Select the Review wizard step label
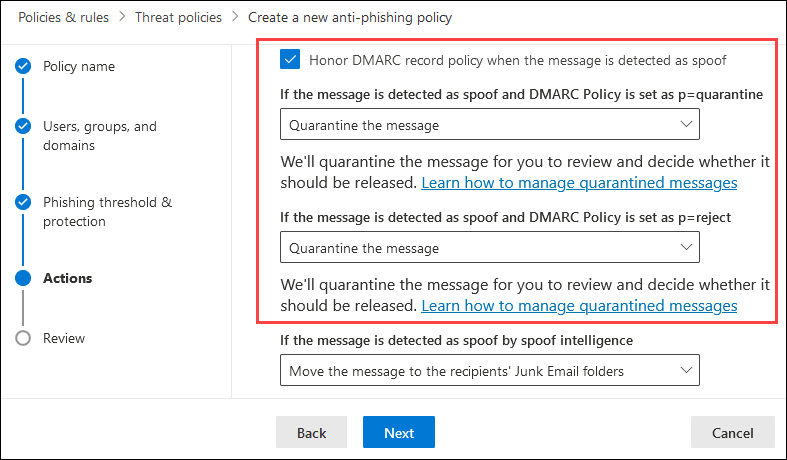The image size is (787, 460). pos(64,338)
